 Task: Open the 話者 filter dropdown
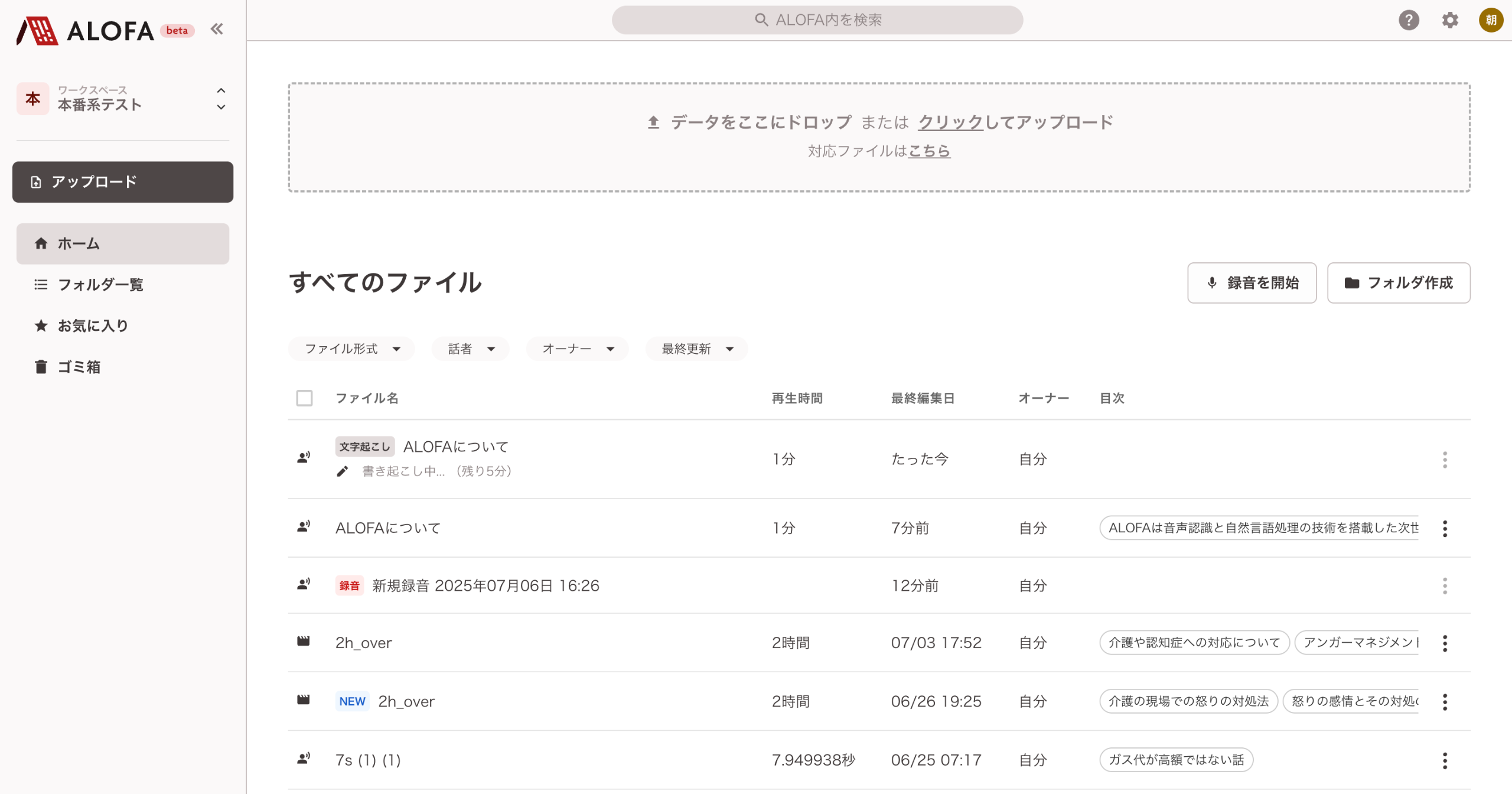471,349
